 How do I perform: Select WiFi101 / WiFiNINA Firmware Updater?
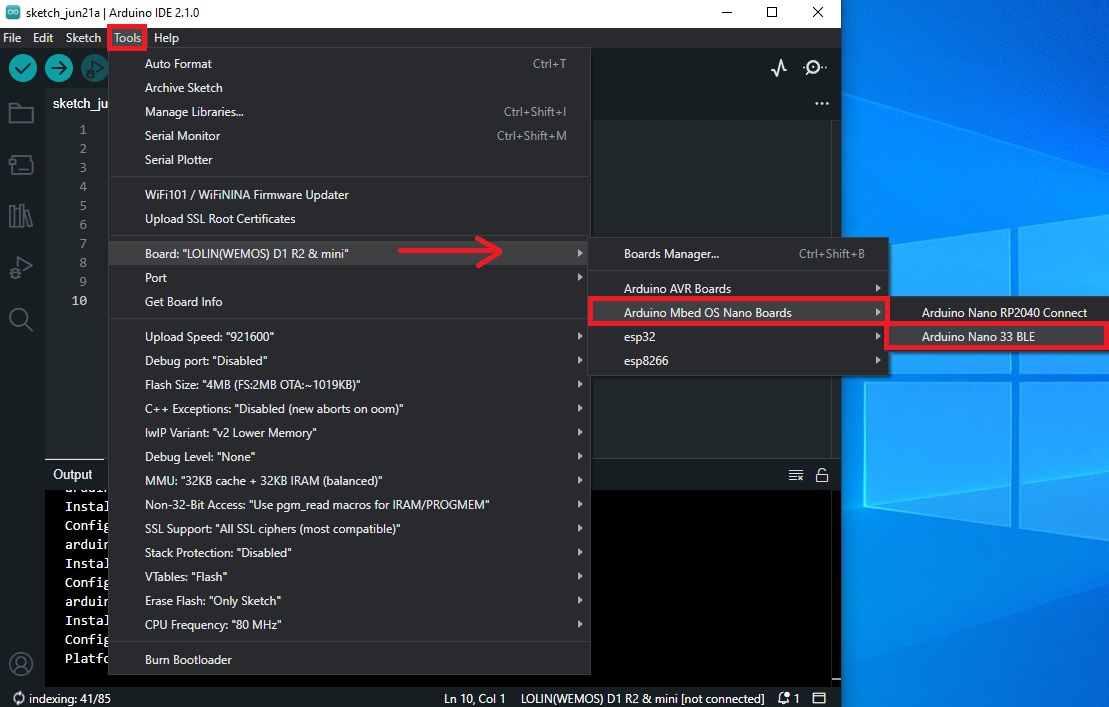tap(349, 194)
